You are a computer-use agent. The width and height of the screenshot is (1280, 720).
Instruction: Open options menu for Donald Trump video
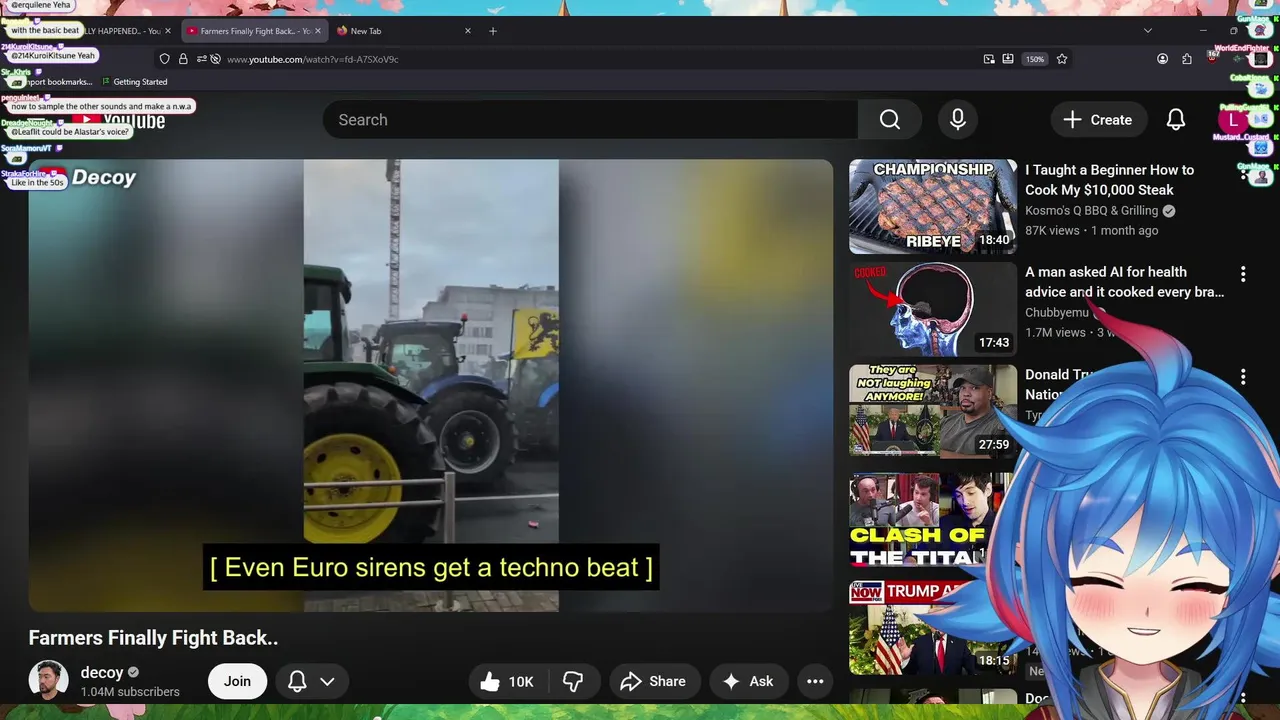tap(1243, 377)
